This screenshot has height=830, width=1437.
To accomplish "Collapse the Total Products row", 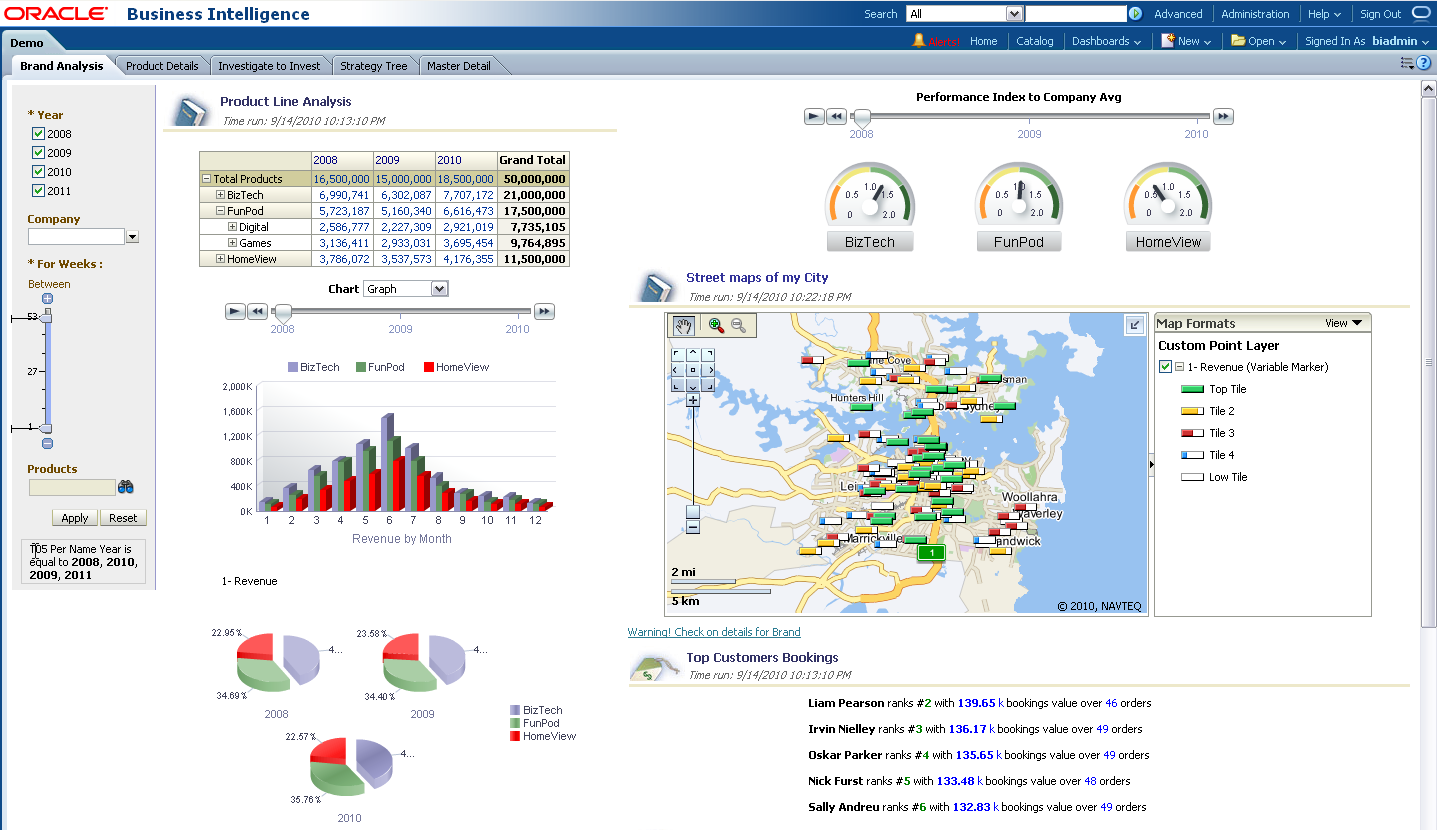I will (207, 179).
